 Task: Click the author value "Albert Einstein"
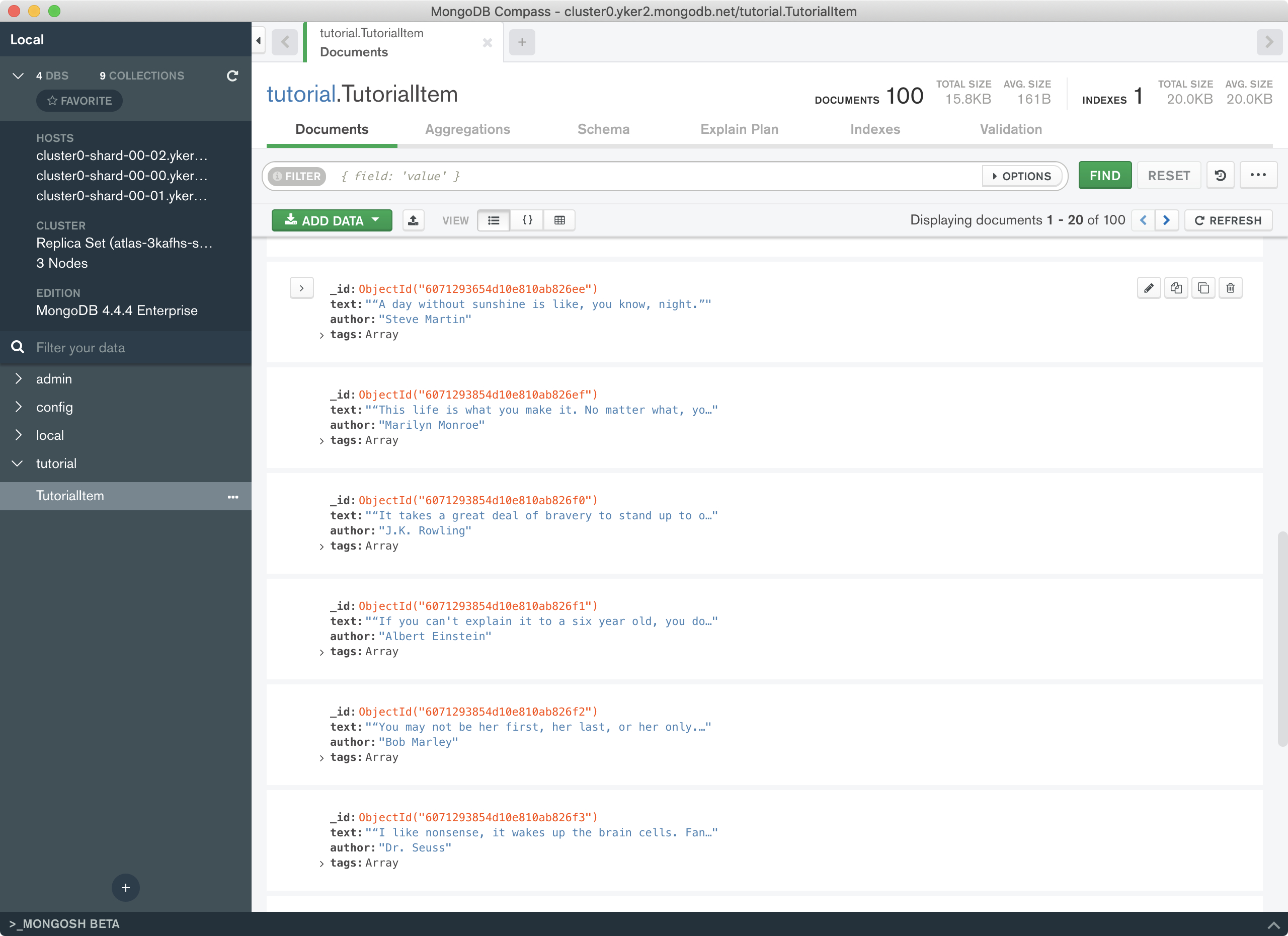pyautogui.click(x=434, y=636)
